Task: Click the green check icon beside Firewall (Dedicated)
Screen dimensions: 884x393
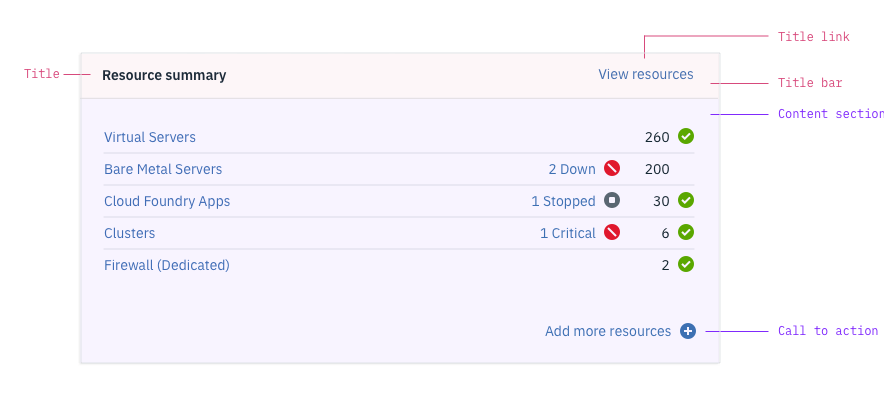Action: pyautogui.click(x=686, y=264)
